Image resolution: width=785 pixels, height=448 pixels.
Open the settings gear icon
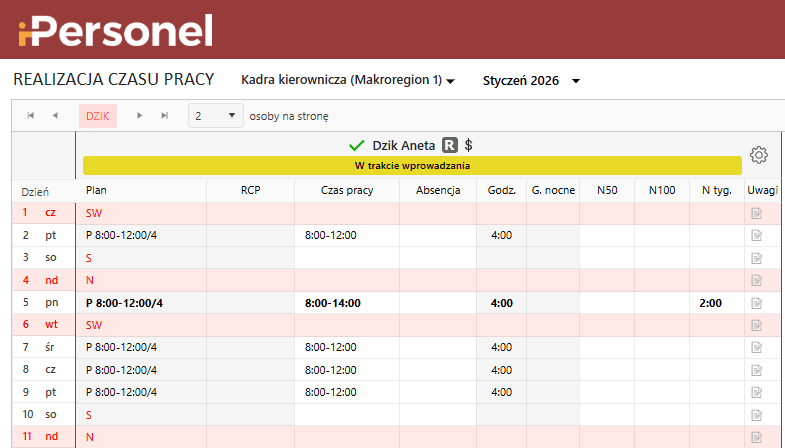click(x=758, y=155)
